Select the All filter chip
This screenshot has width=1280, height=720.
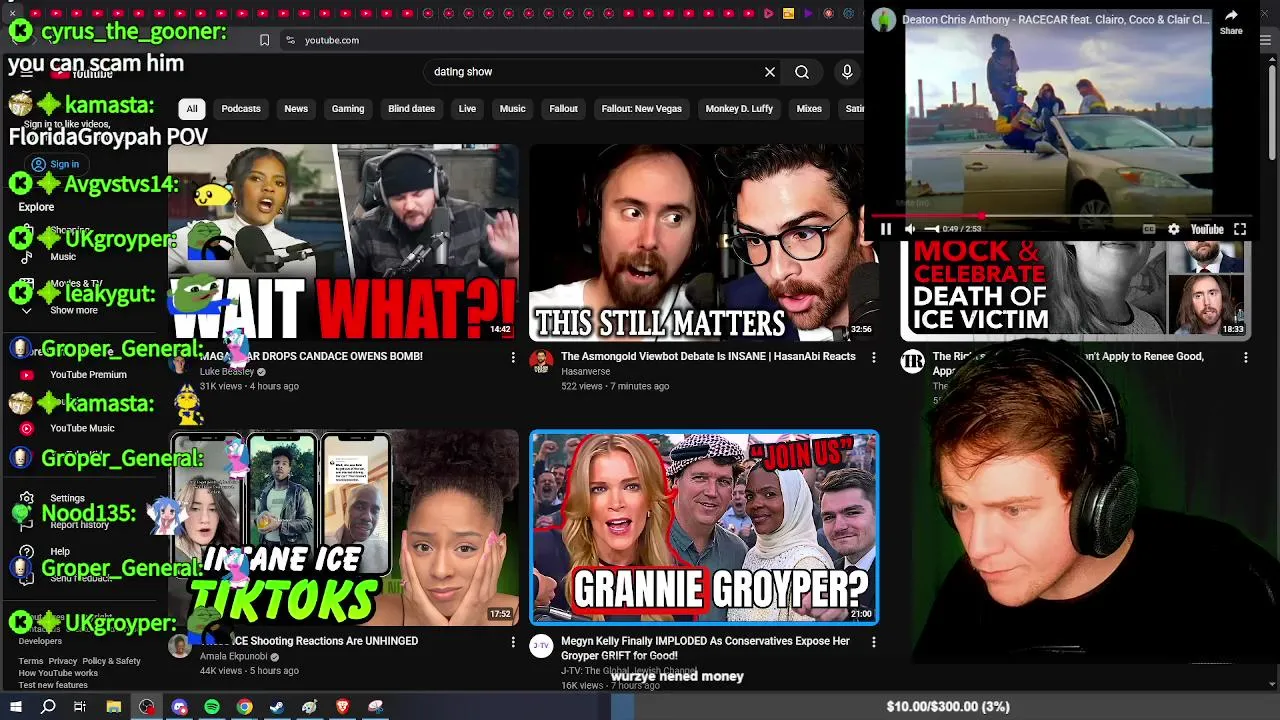click(192, 109)
